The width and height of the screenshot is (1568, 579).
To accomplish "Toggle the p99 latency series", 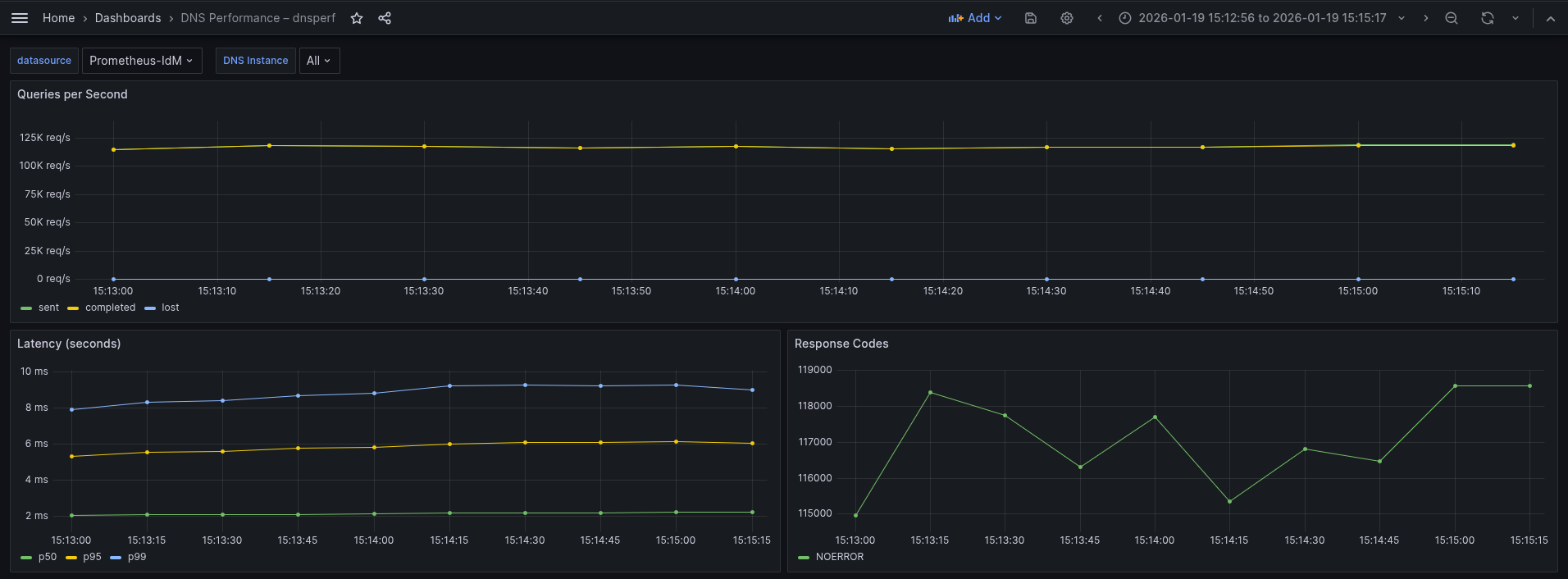I will click(x=136, y=557).
